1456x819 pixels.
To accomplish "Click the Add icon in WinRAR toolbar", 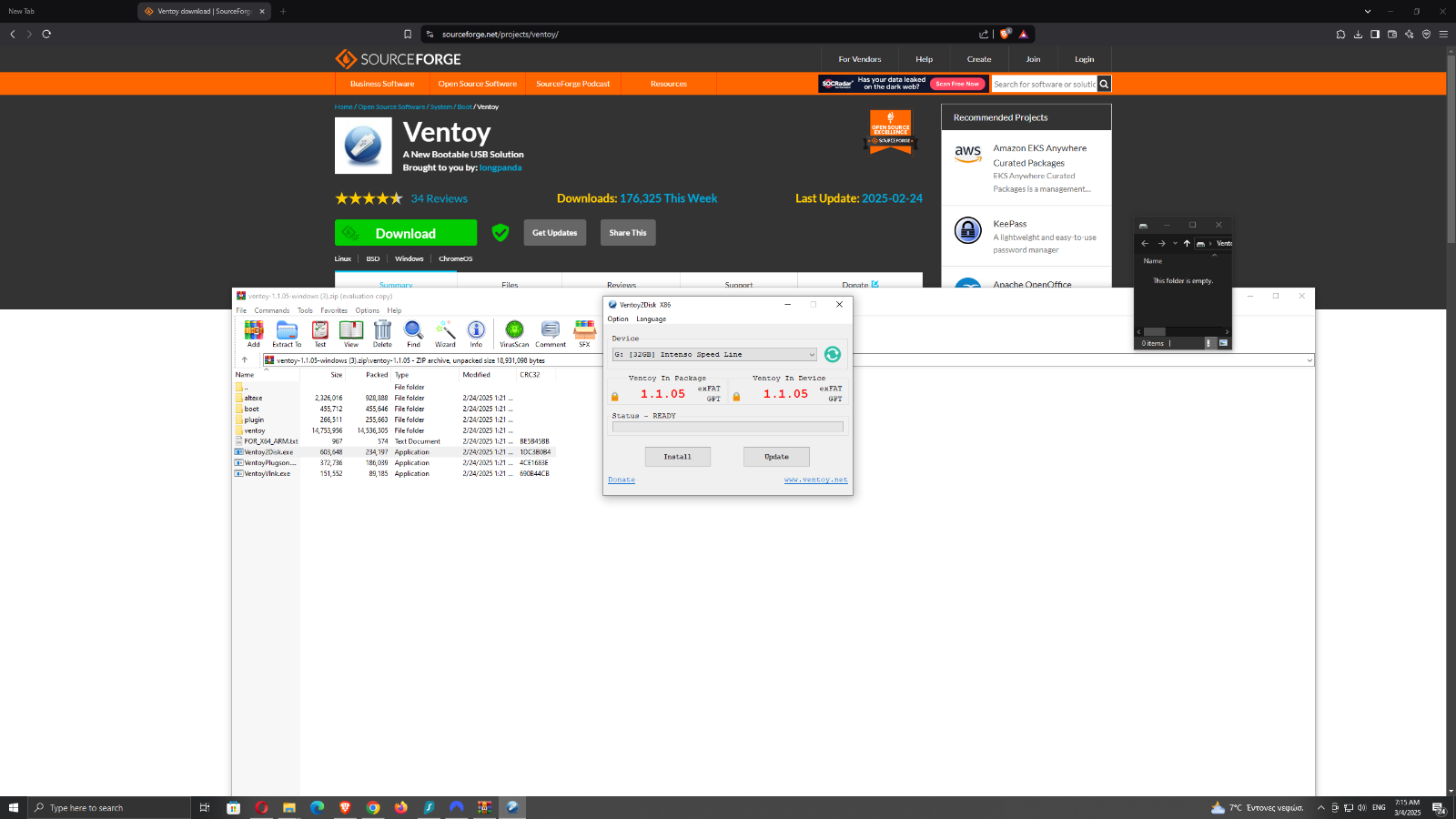I will [x=254, y=333].
